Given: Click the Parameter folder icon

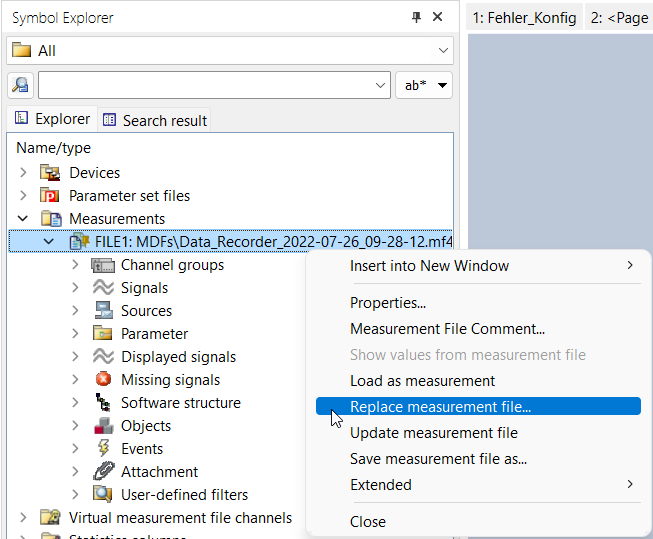Looking at the screenshot, I should (103, 333).
